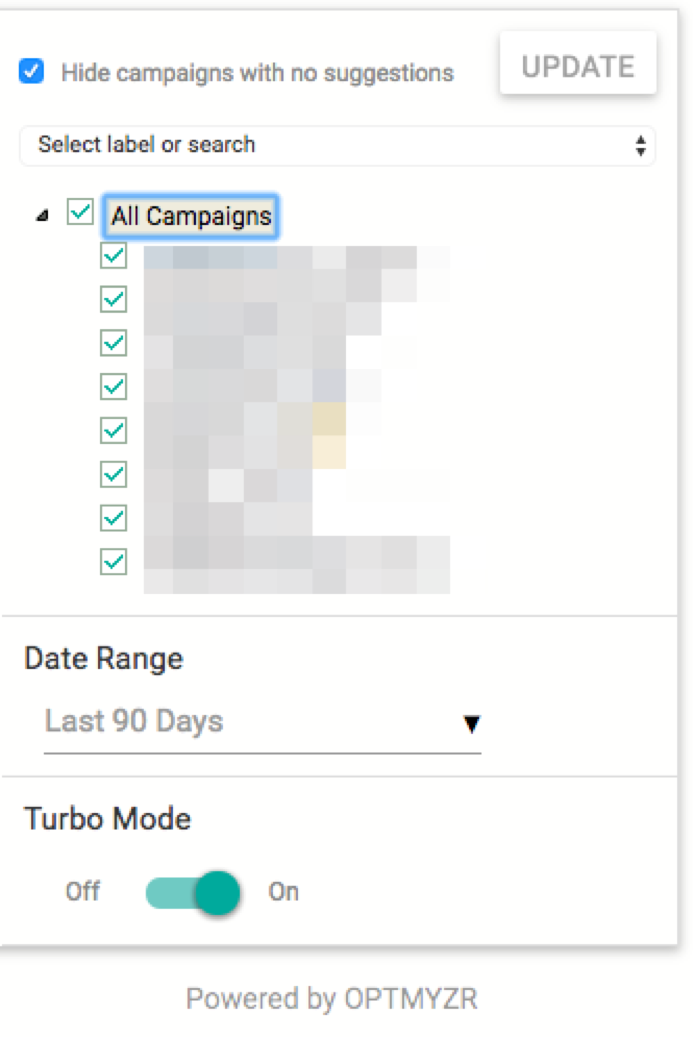Collapse the All Campaigns tree triangle
This screenshot has height=1037, width=693.
tap(42, 216)
